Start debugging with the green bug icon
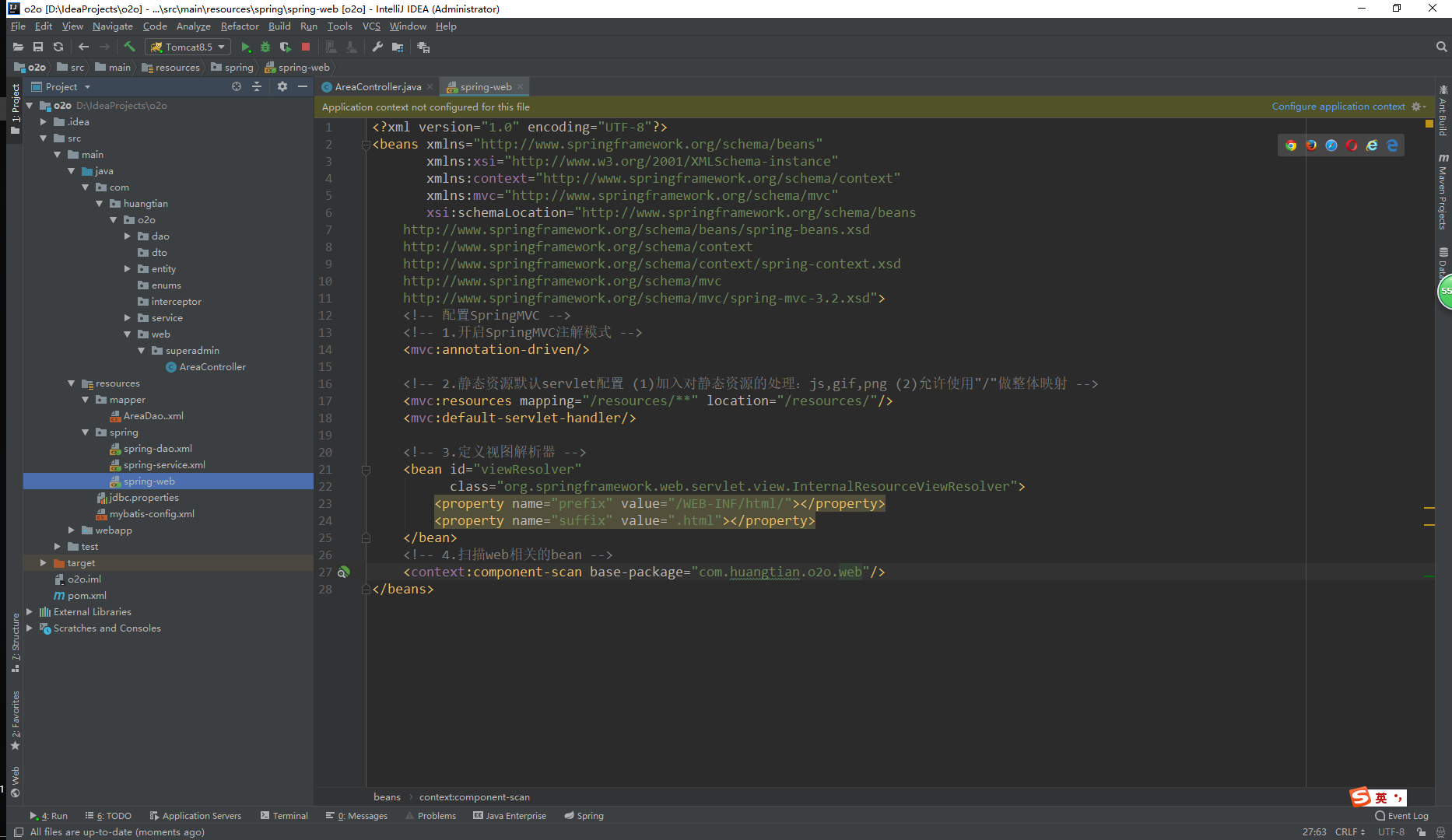This screenshot has height=840, width=1452. 265,47
